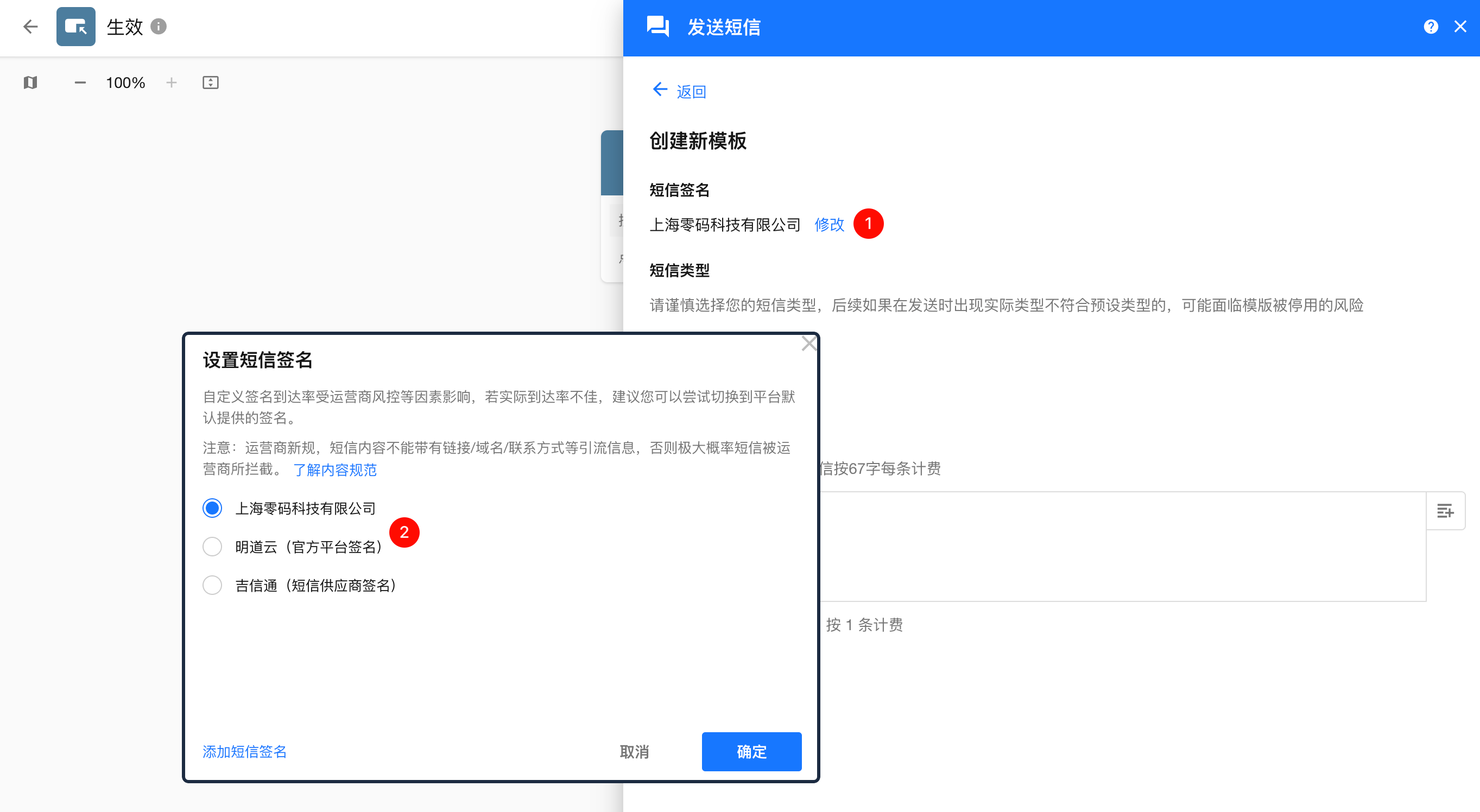
Task: Click the workflow app icon next to 生效
Action: click(76, 27)
